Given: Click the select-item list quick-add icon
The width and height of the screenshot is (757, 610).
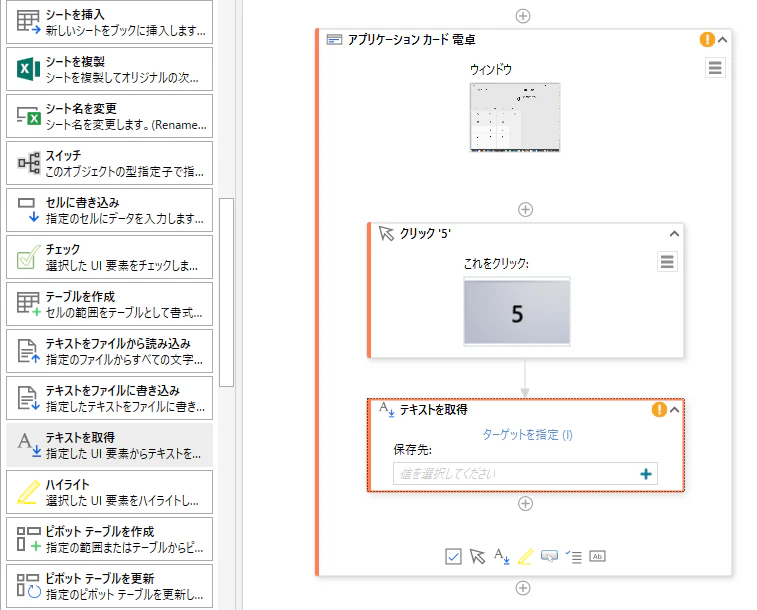Looking at the screenshot, I should tap(574, 556).
